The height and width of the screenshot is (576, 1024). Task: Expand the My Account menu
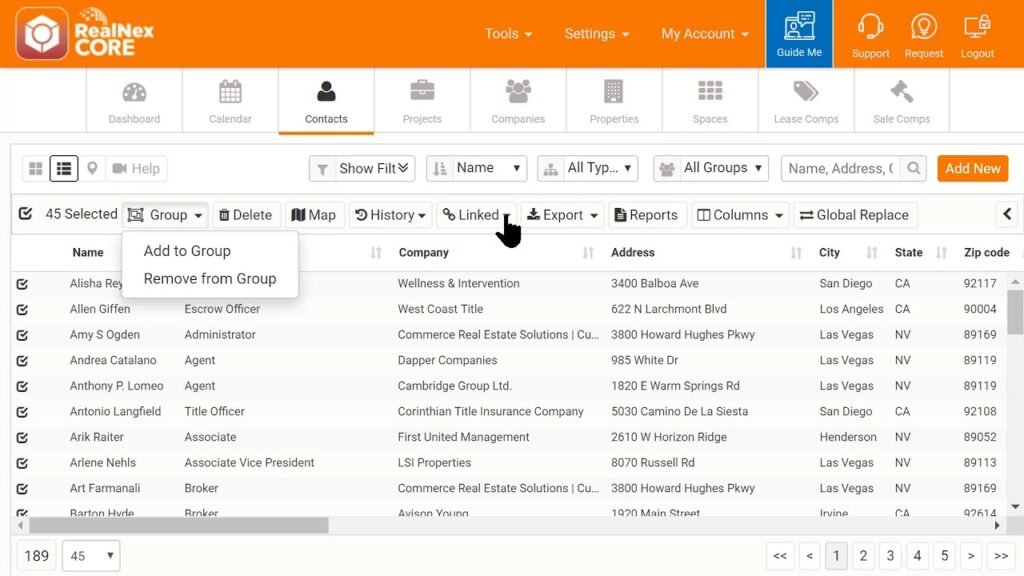[705, 34]
